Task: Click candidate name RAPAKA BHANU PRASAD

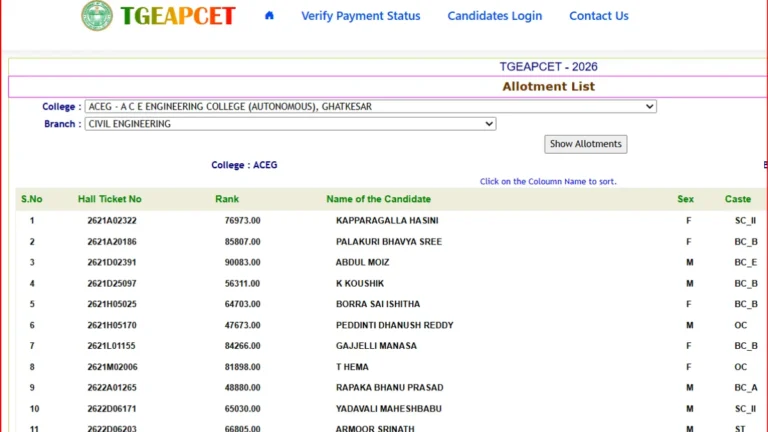Action: (x=389, y=387)
